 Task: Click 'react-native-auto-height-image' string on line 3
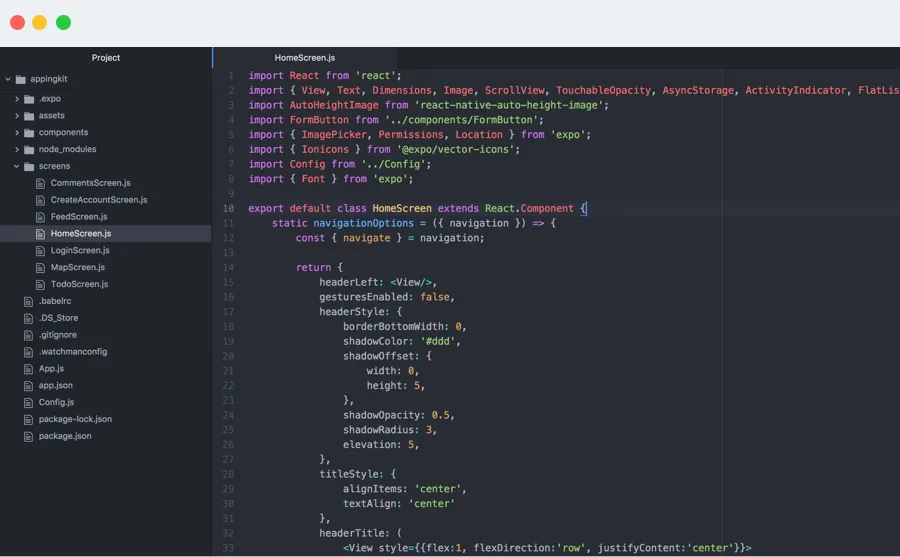(508, 105)
